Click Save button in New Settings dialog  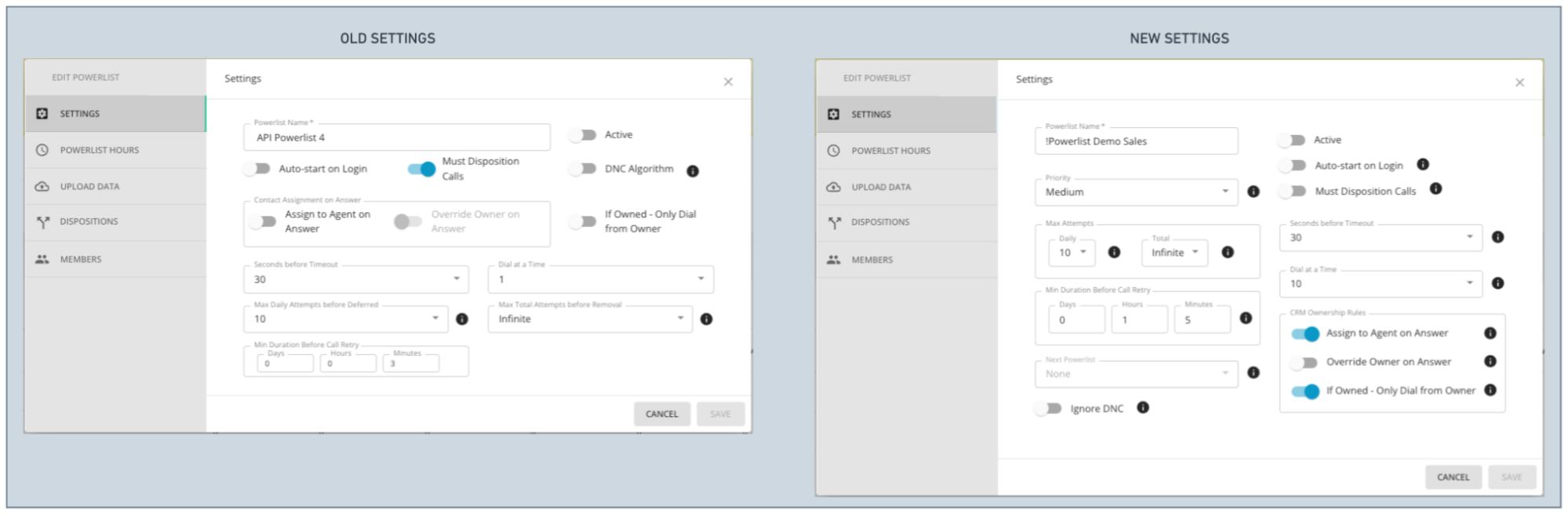tap(1512, 477)
